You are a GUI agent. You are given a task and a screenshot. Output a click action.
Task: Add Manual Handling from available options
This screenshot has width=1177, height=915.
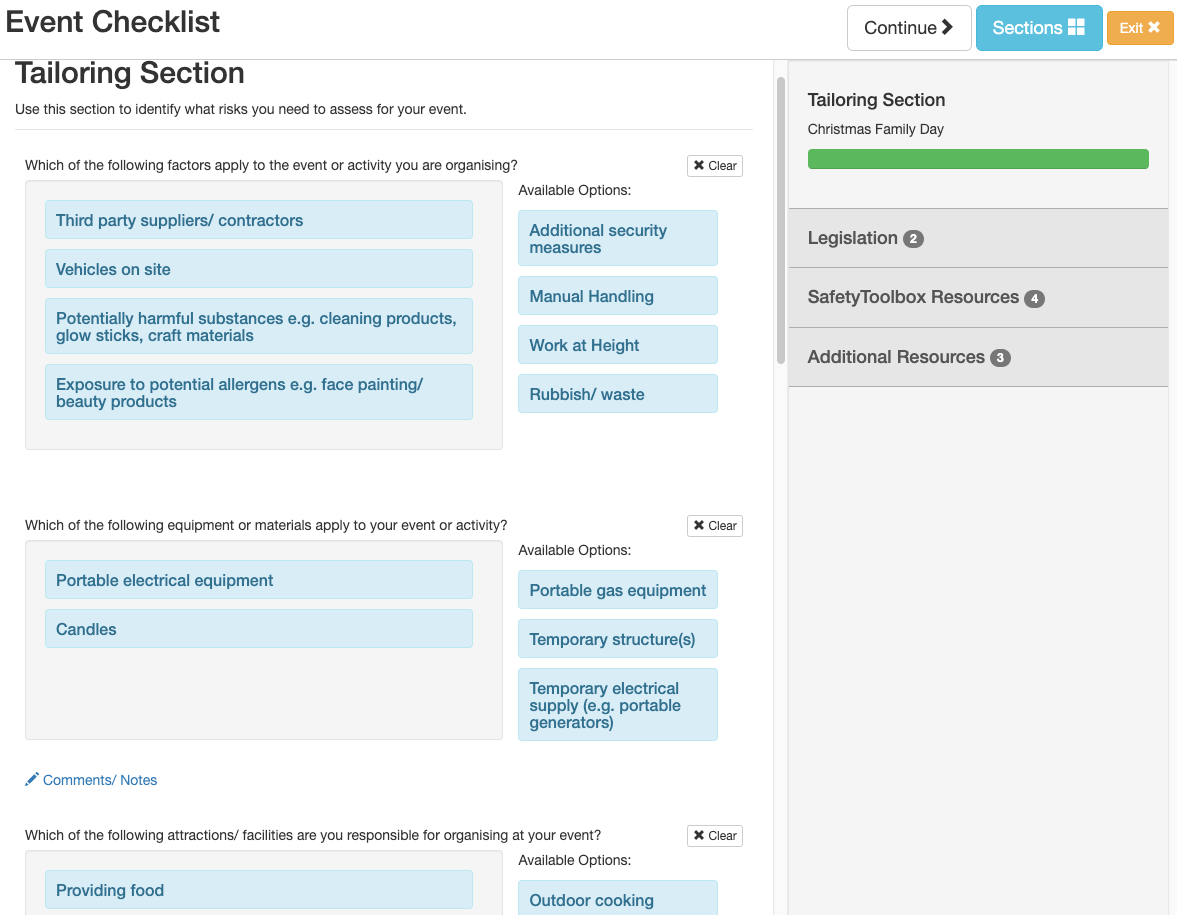[617, 296]
